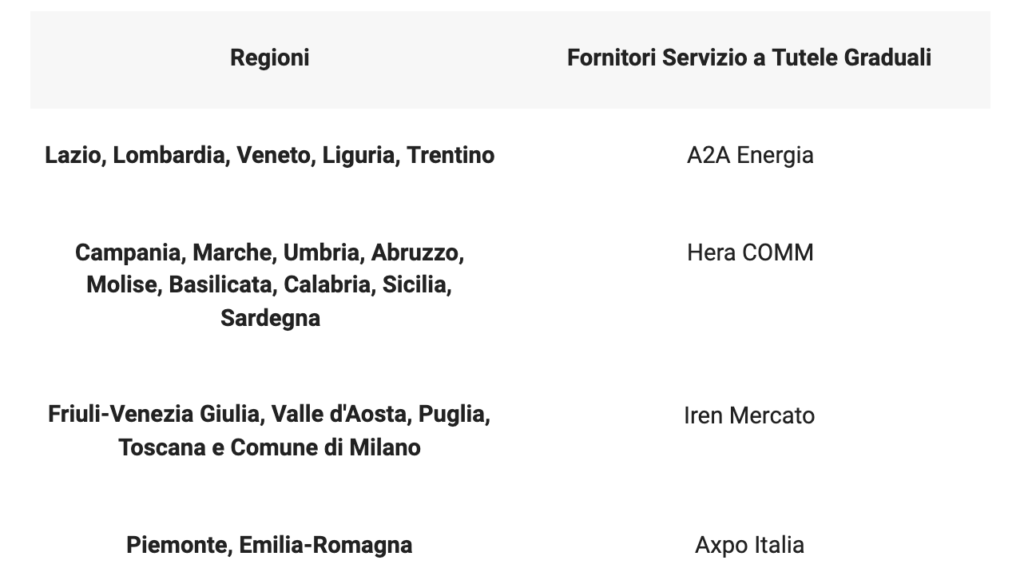1024x588 pixels.
Task: Click the Trentino region name
Action: coord(450,156)
